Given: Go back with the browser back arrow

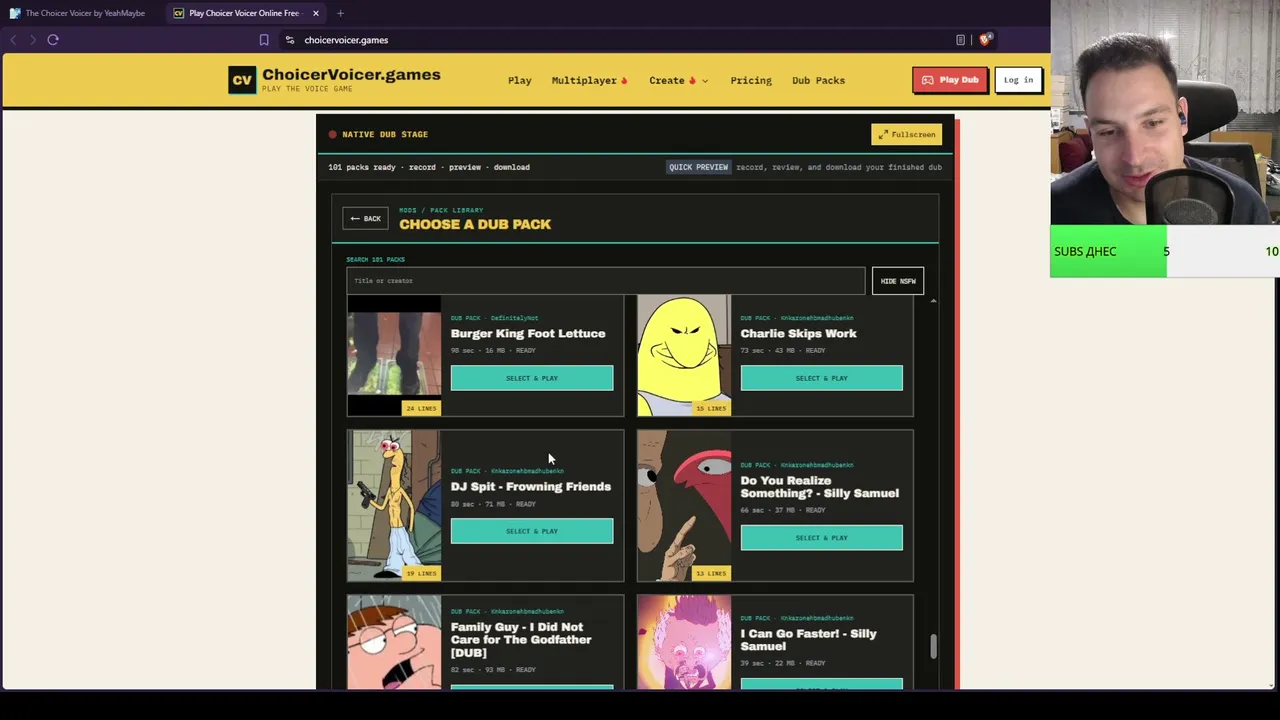Looking at the screenshot, I should (13, 40).
